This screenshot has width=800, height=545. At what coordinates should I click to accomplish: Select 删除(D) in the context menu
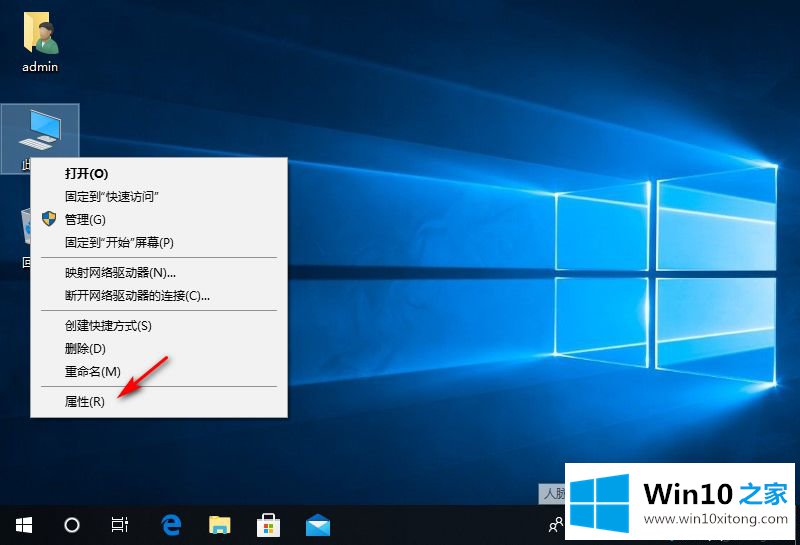click(x=85, y=348)
